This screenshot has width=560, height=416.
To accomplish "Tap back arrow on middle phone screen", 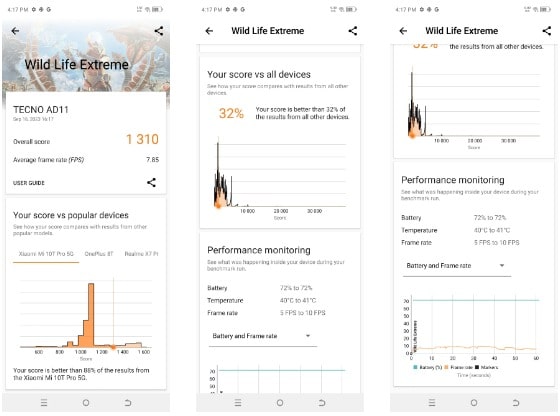I will point(209,31).
